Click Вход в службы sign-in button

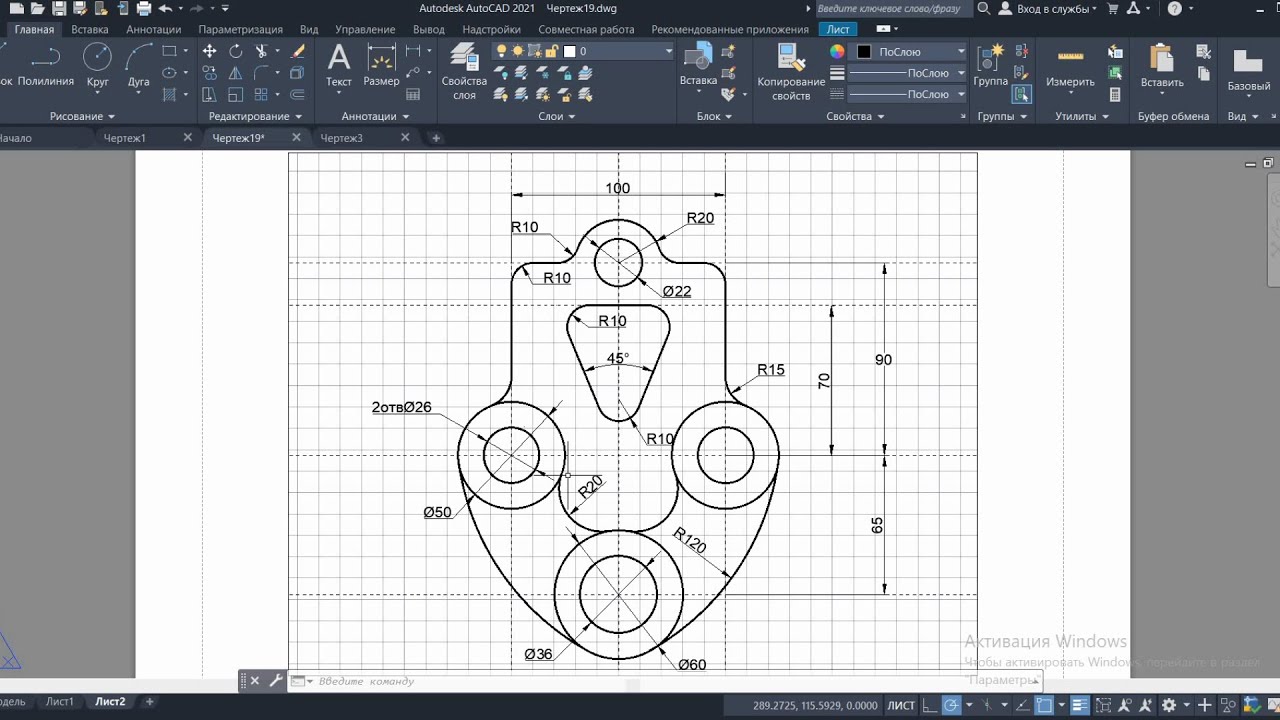(1050, 9)
